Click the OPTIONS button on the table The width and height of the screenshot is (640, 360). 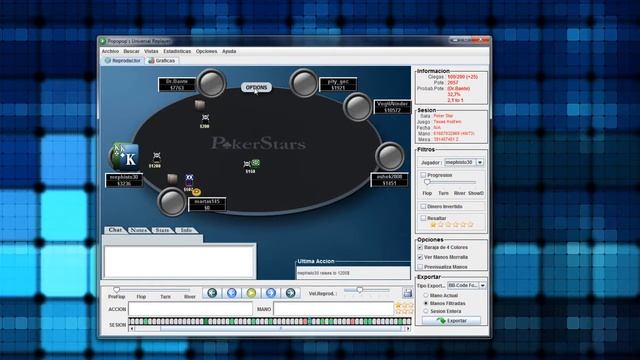(256, 87)
